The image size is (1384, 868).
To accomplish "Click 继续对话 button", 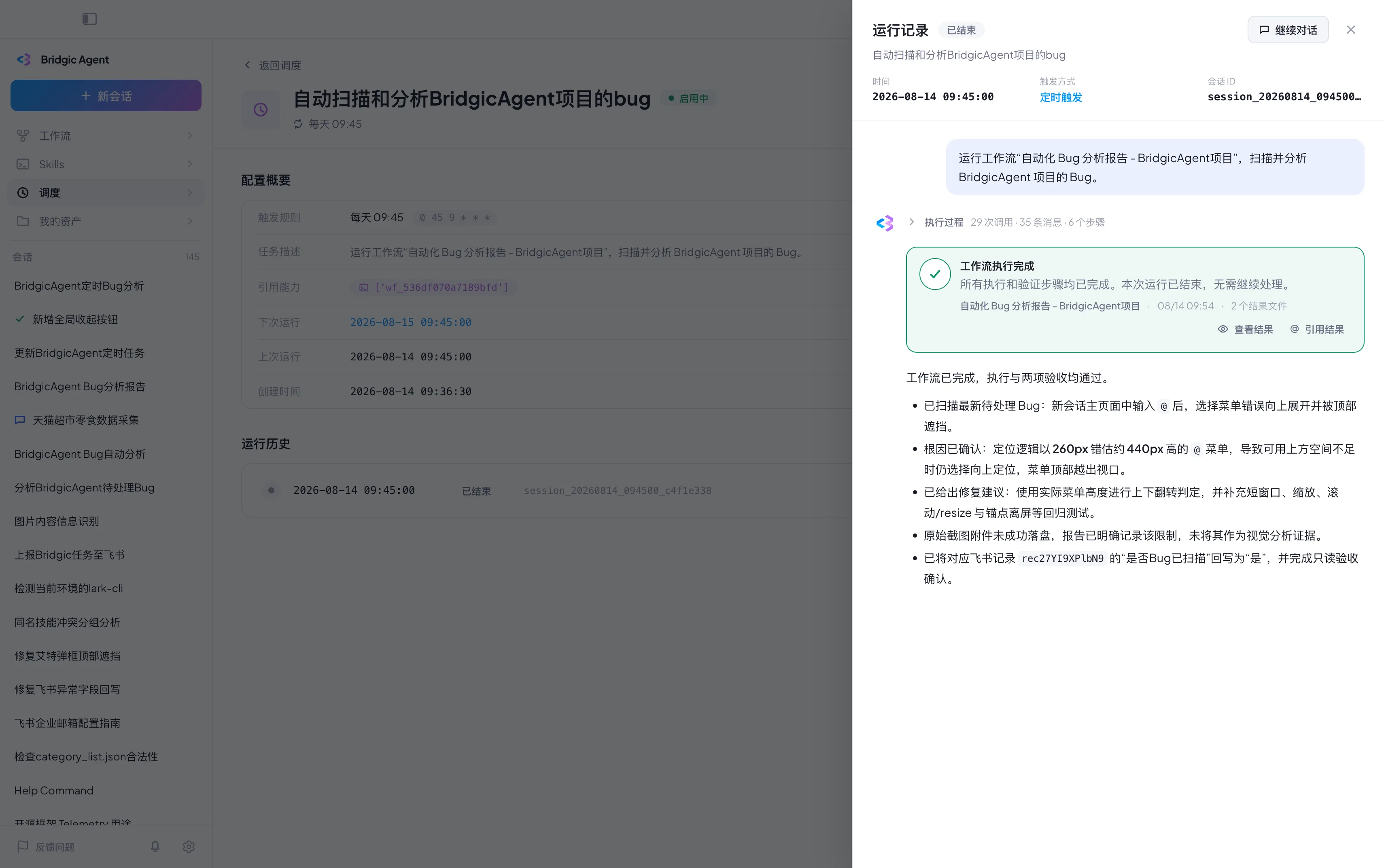I will pyautogui.click(x=1288, y=30).
